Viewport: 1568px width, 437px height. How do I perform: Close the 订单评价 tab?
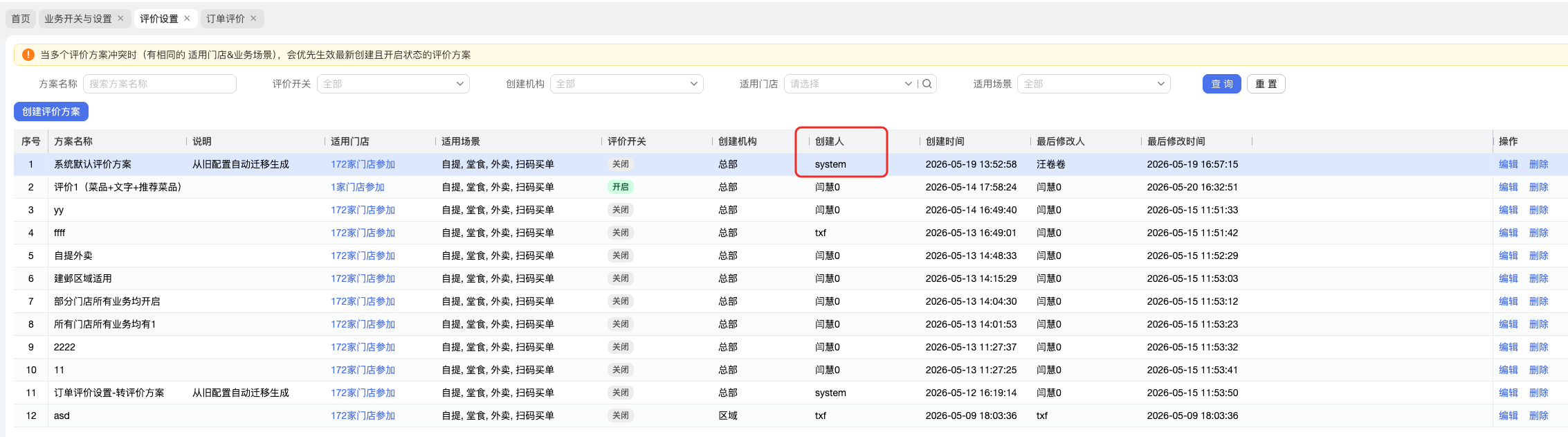253,19
